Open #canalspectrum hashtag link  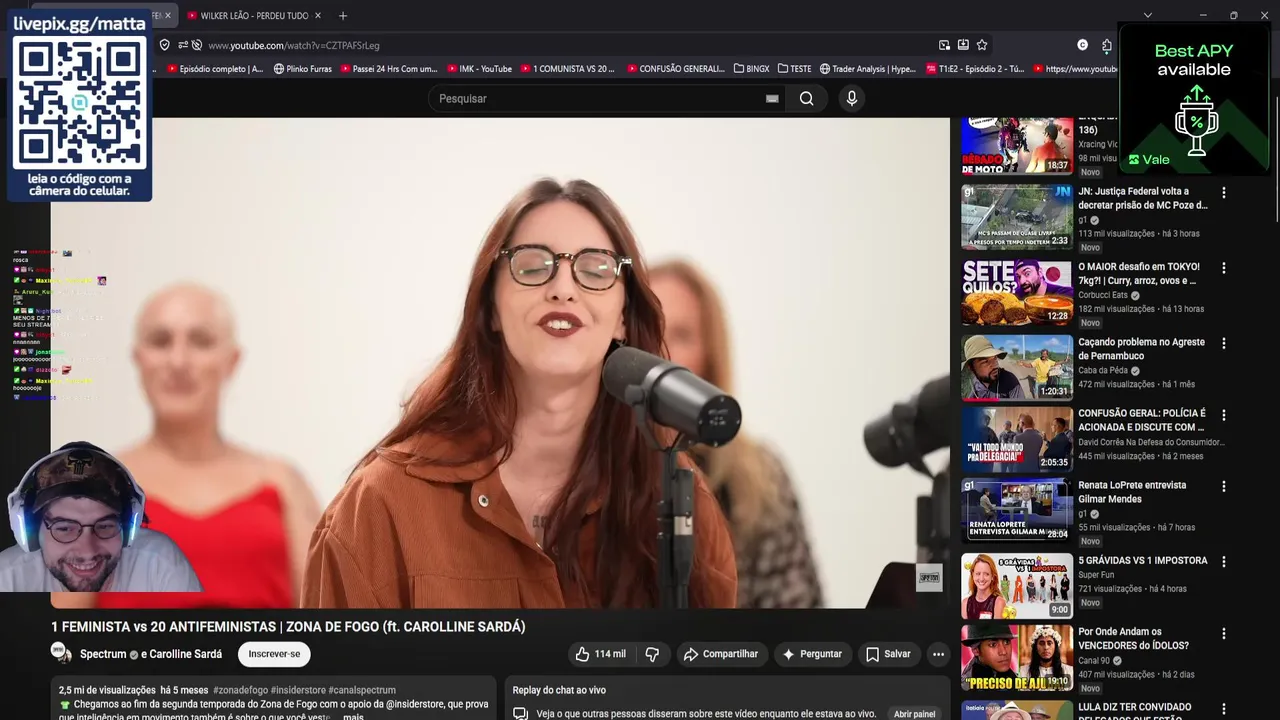click(x=362, y=690)
